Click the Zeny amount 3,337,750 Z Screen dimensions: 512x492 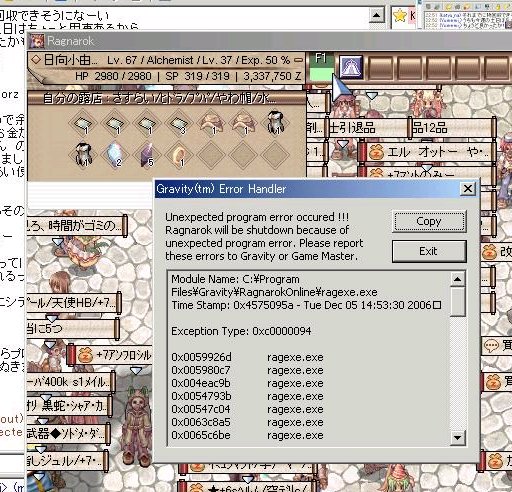272,76
